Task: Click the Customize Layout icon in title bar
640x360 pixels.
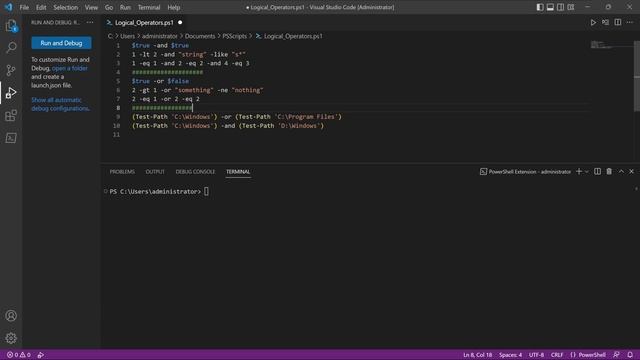Action: 571,7
